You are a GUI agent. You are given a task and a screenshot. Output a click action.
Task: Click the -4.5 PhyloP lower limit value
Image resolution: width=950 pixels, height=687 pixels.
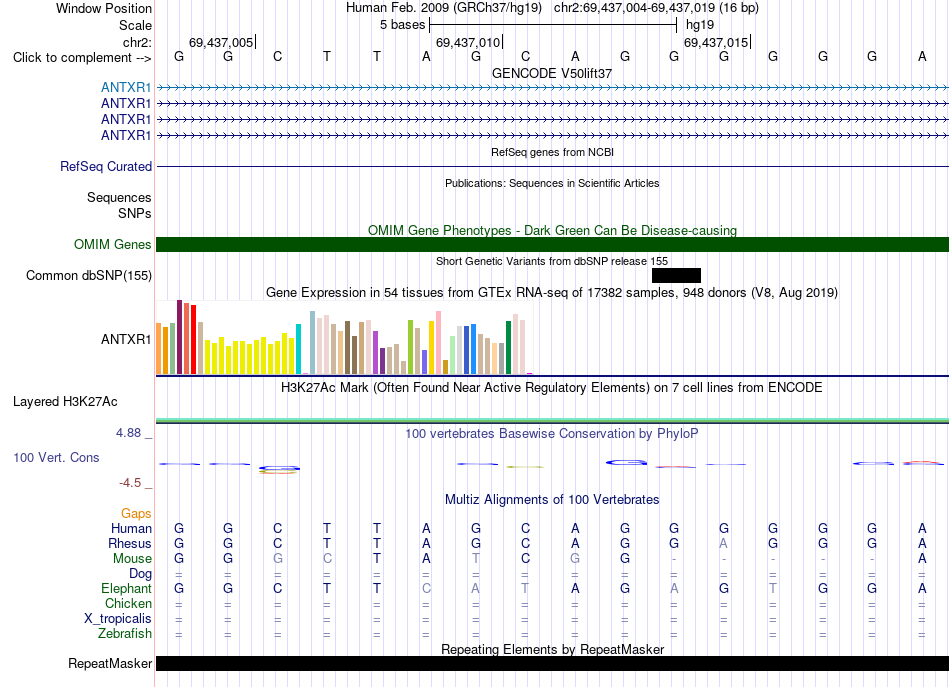pyautogui.click(x=130, y=483)
